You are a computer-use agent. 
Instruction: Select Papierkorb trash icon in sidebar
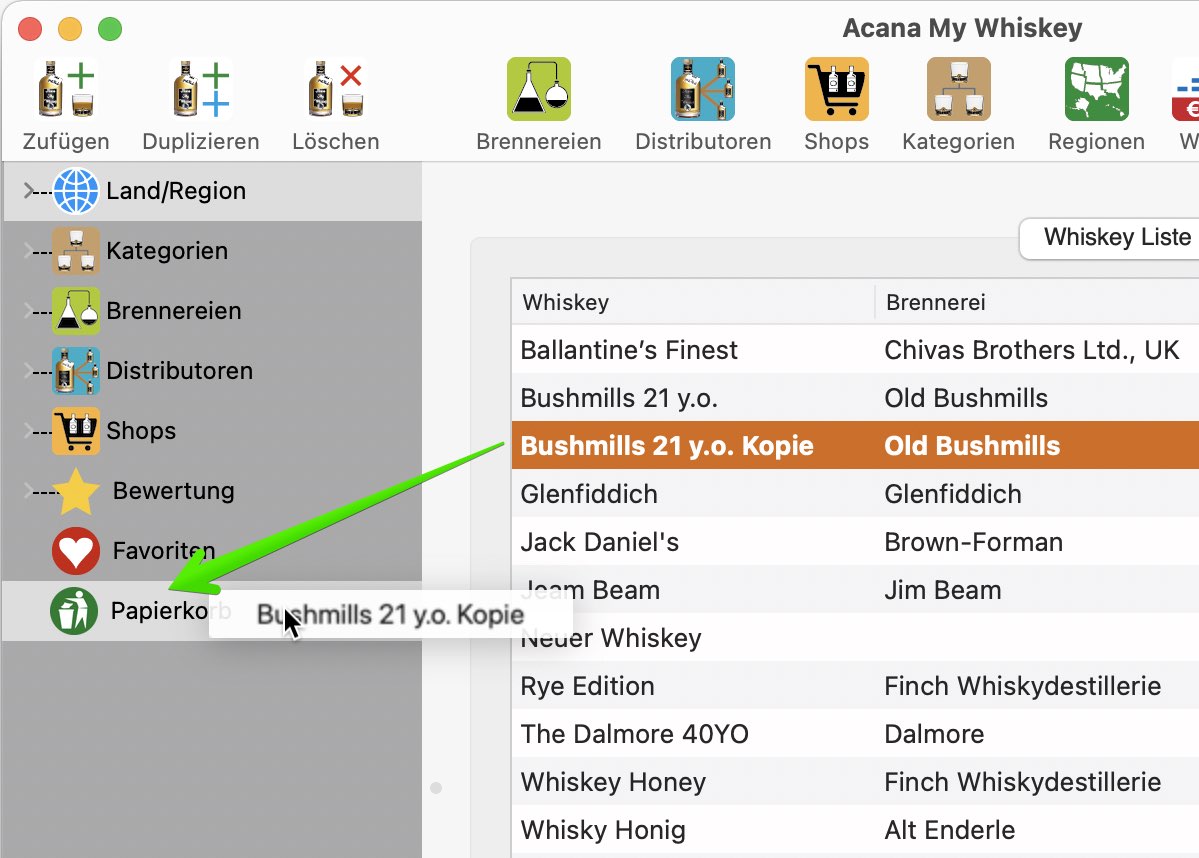74,611
